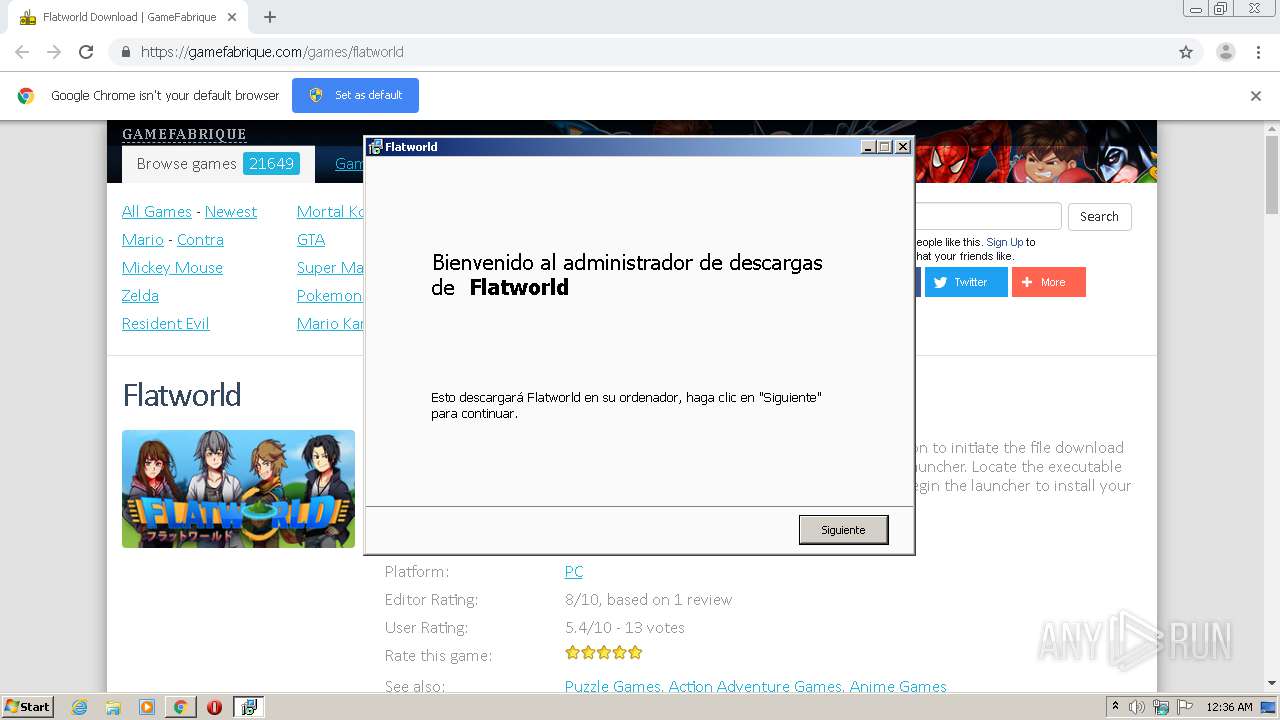Viewport: 1280px width, 720px height.
Task: Open Opera taskbar icon
Action: [214, 707]
